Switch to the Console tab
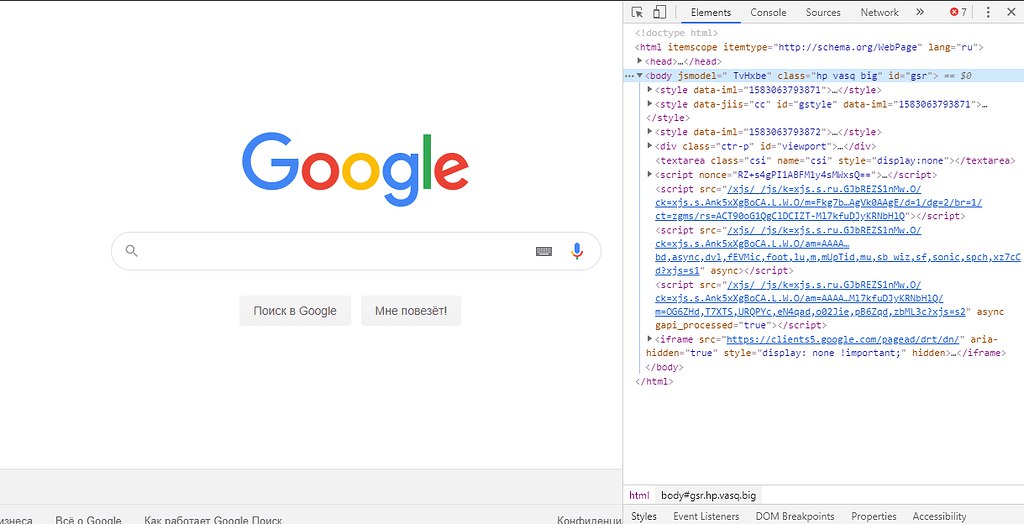Screen dimensions: 1024x524 pyautogui.click(x=768, y=12)
